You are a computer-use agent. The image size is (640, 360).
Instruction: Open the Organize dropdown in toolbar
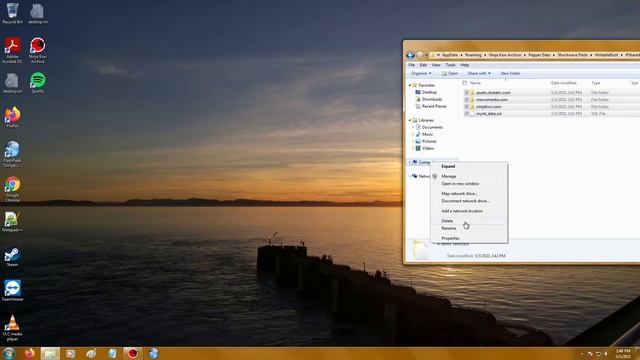click(x=421, y=73)
